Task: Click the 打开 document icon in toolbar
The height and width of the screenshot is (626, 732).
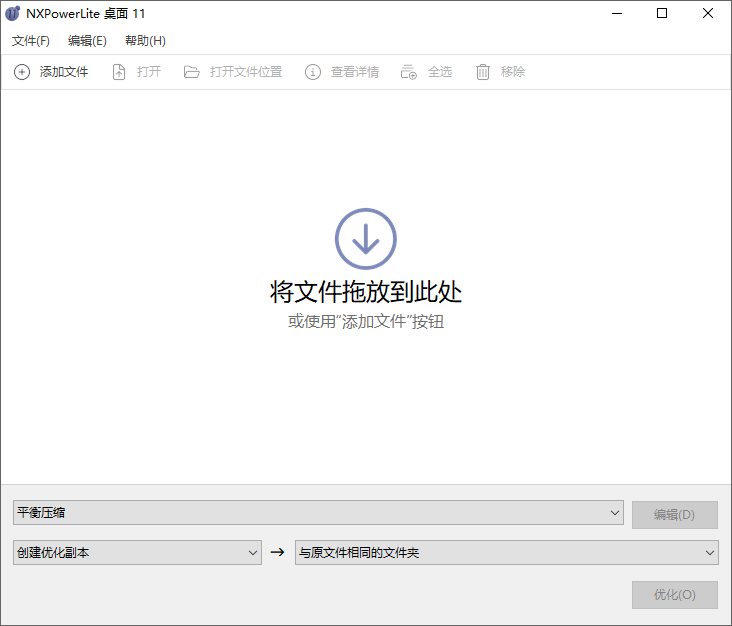Action: pyautogui.click(x=119, y=72)
